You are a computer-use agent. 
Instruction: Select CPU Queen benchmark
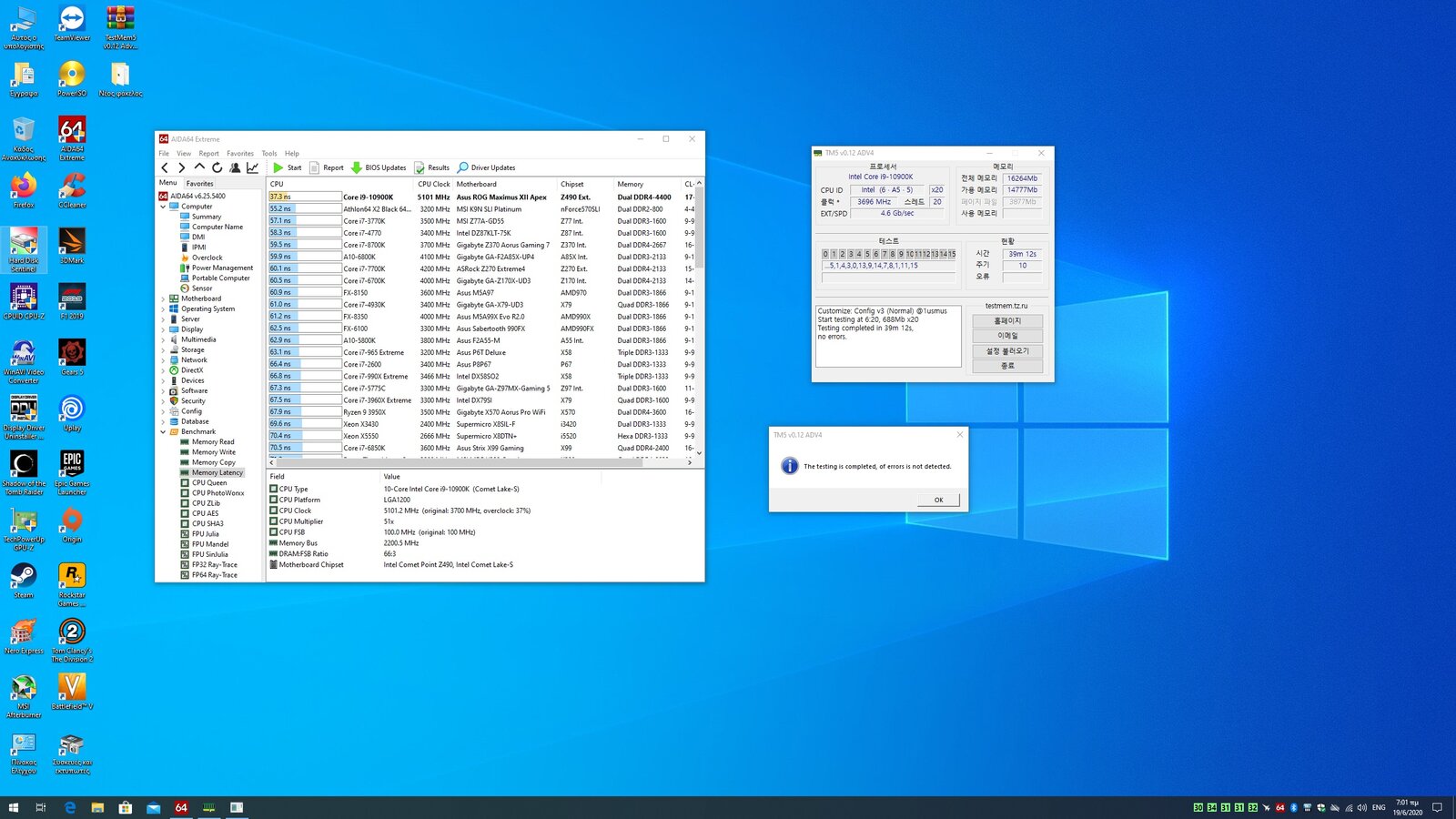point(209,483)
